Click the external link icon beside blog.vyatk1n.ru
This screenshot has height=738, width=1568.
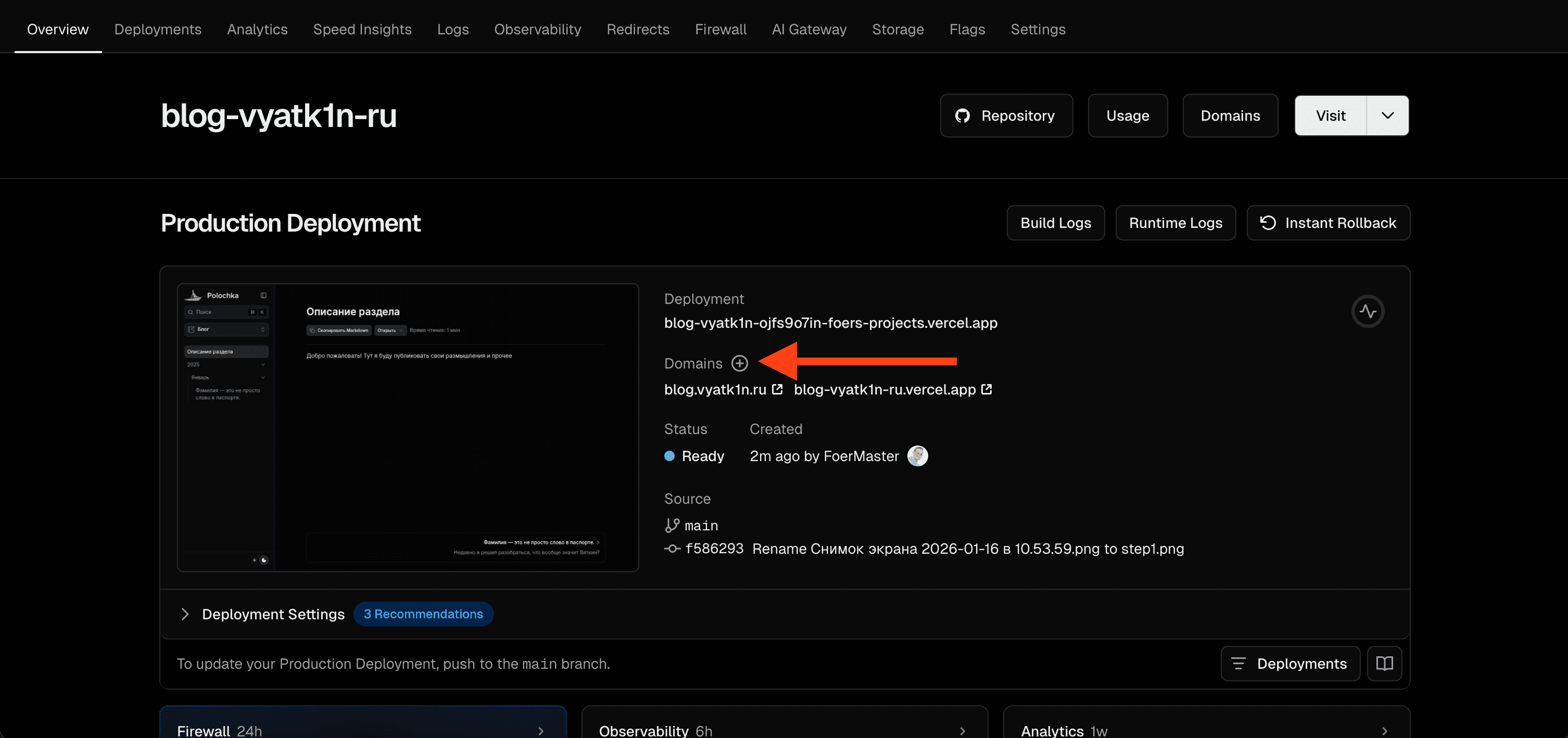[x=777, y=389]
